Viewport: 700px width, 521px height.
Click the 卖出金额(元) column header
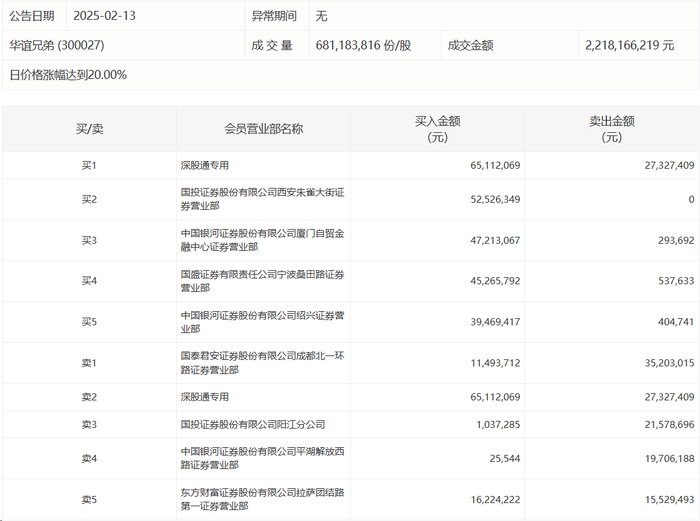612,129
